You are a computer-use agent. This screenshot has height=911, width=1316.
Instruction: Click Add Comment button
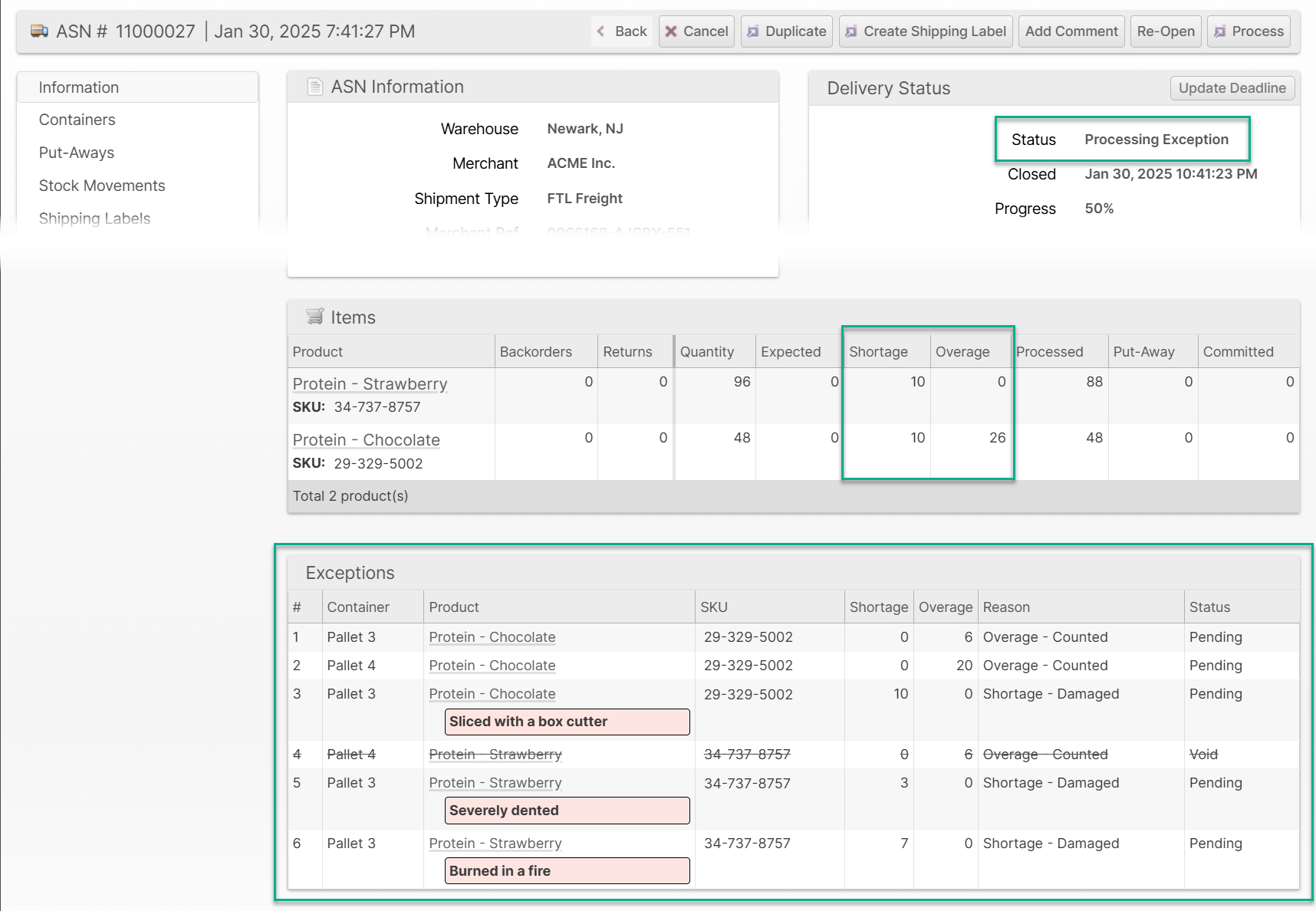coord(1071,31)
